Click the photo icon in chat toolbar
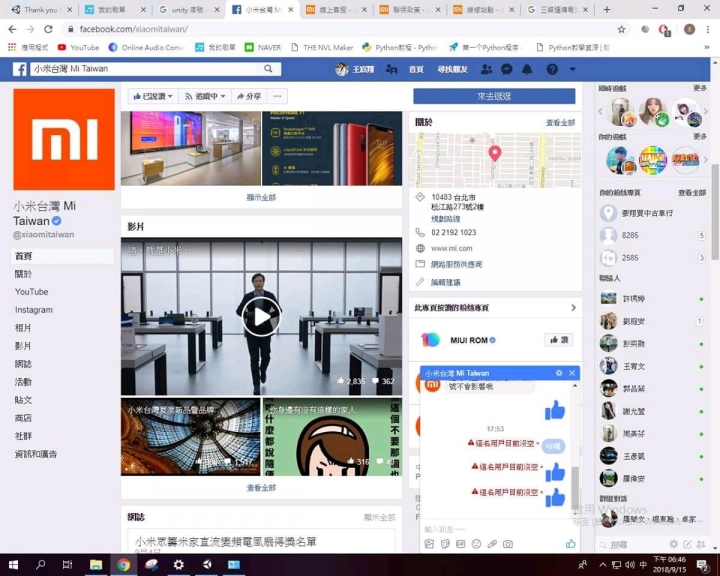 (429, 544)
